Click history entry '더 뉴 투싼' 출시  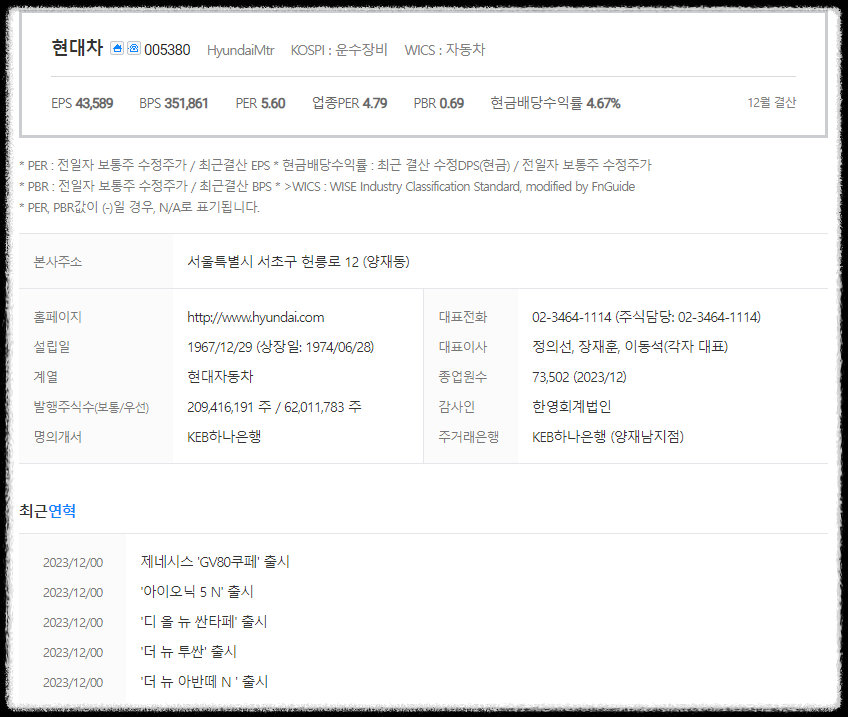pos(189,652)
